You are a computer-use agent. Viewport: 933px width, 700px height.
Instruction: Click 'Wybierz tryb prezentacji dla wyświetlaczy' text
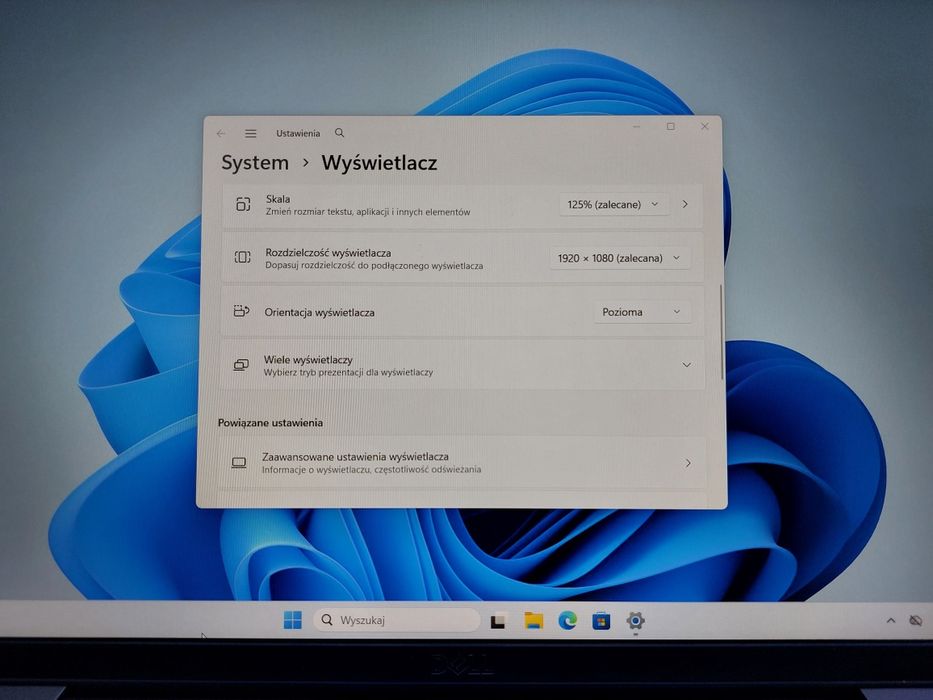coord(348,372)
